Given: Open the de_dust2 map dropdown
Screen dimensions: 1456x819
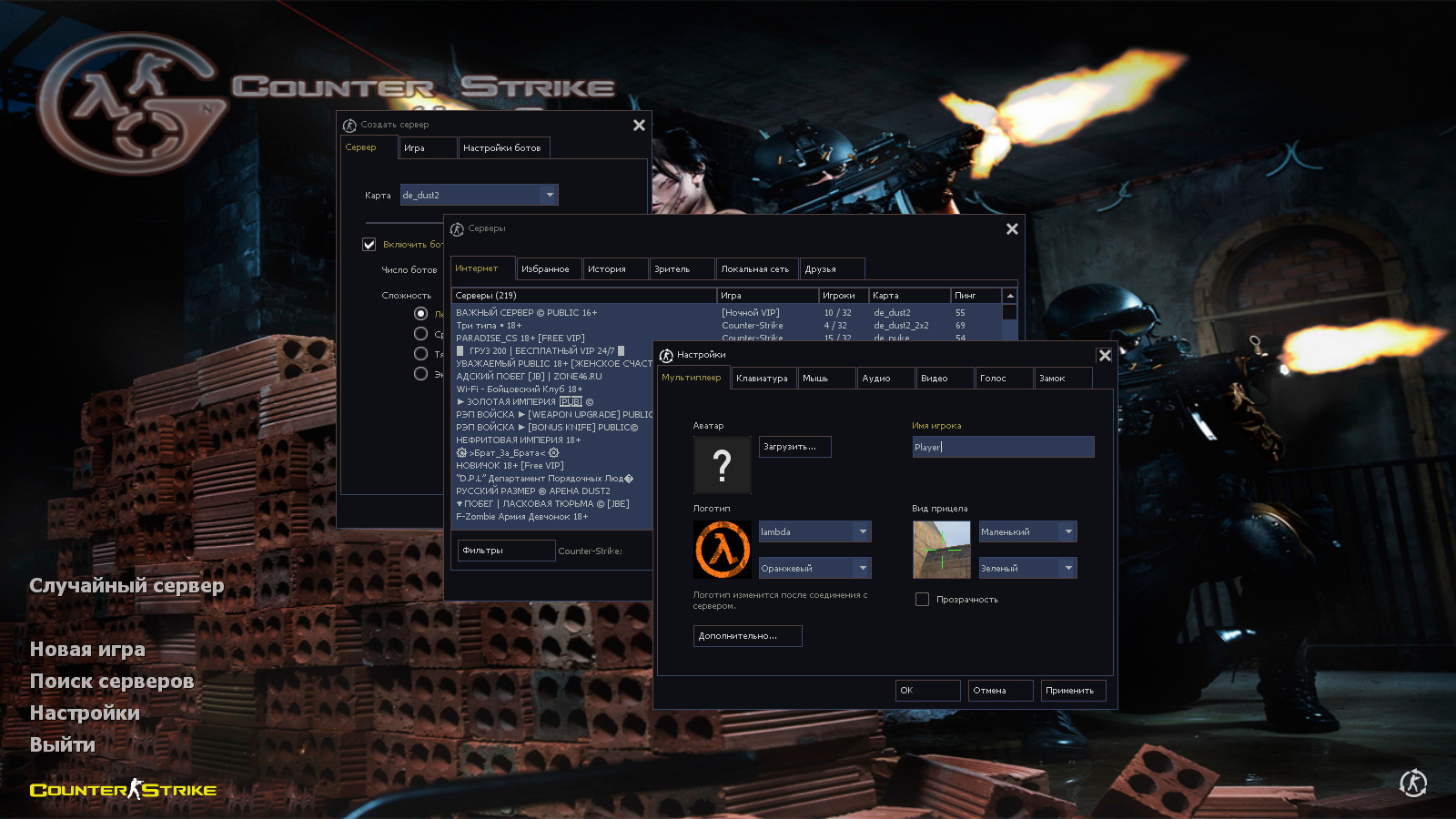Looking at the screenshot, I should pyautogui.click(x=549, y=195).
